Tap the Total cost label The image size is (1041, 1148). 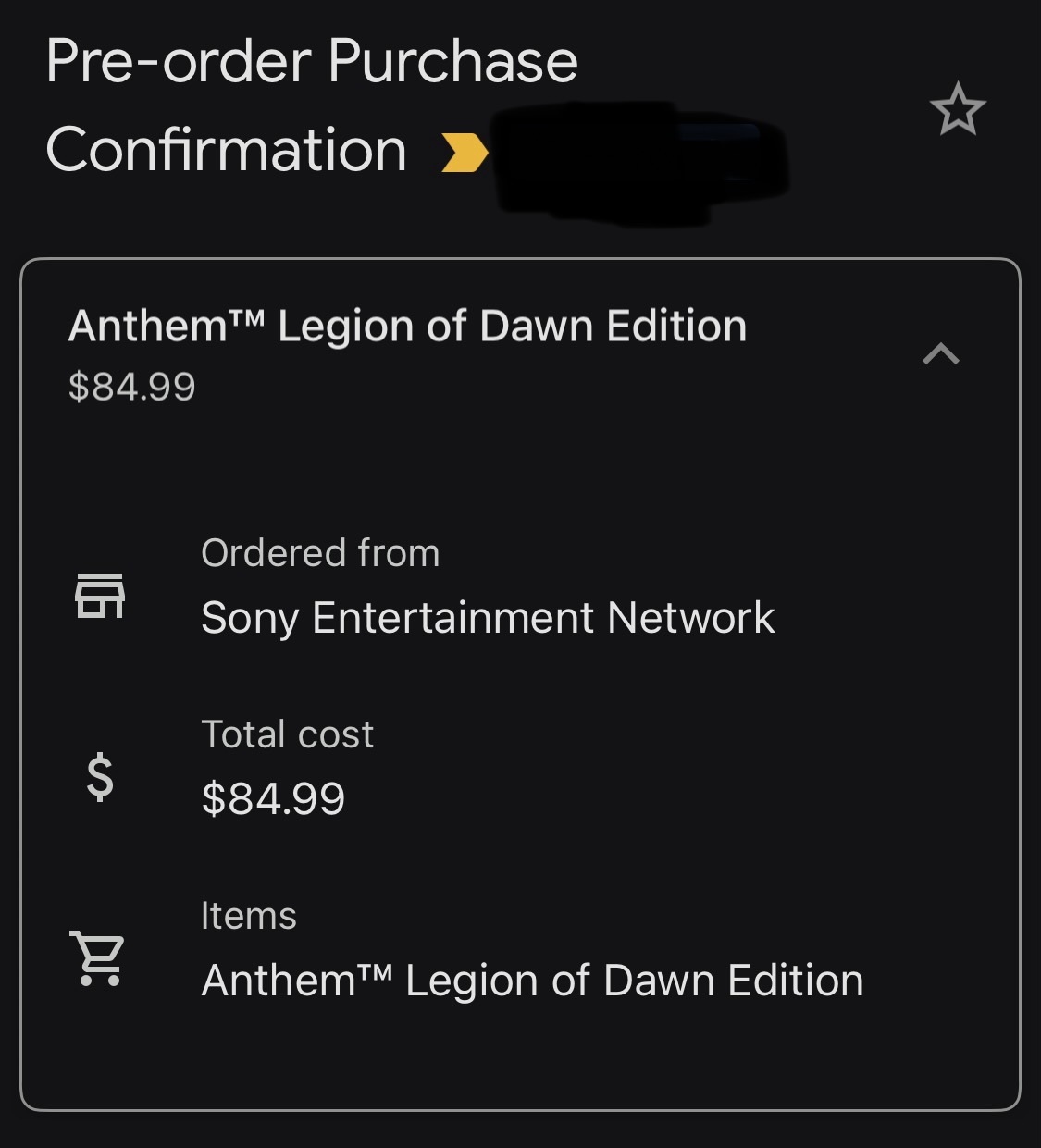[x=287, y=734]
